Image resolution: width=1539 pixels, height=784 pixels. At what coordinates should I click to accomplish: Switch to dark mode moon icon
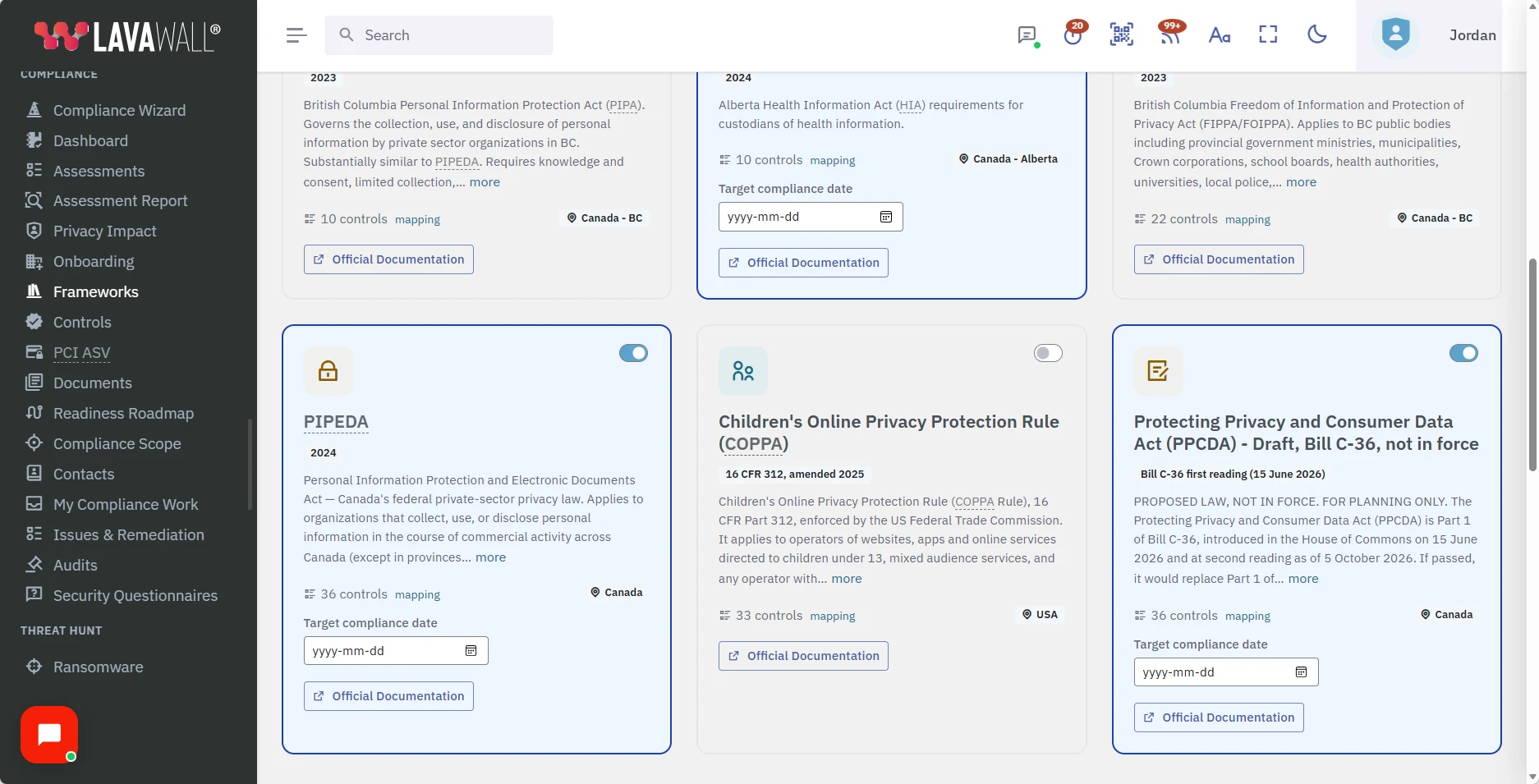click(1317, 34)
